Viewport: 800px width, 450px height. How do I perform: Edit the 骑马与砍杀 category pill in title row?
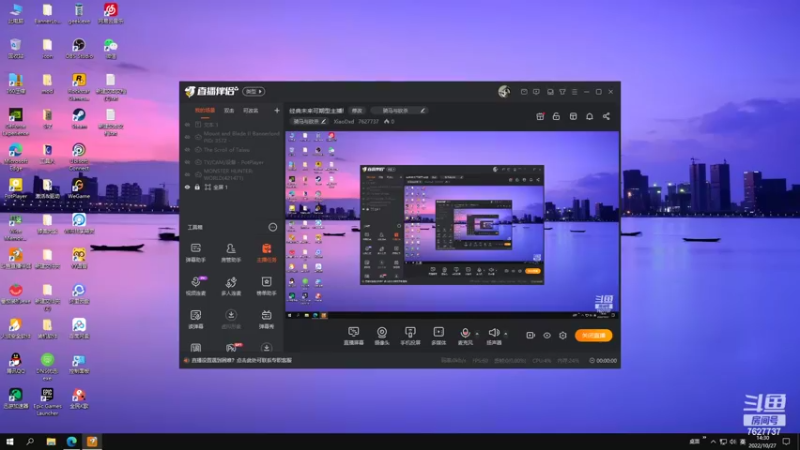398,110
